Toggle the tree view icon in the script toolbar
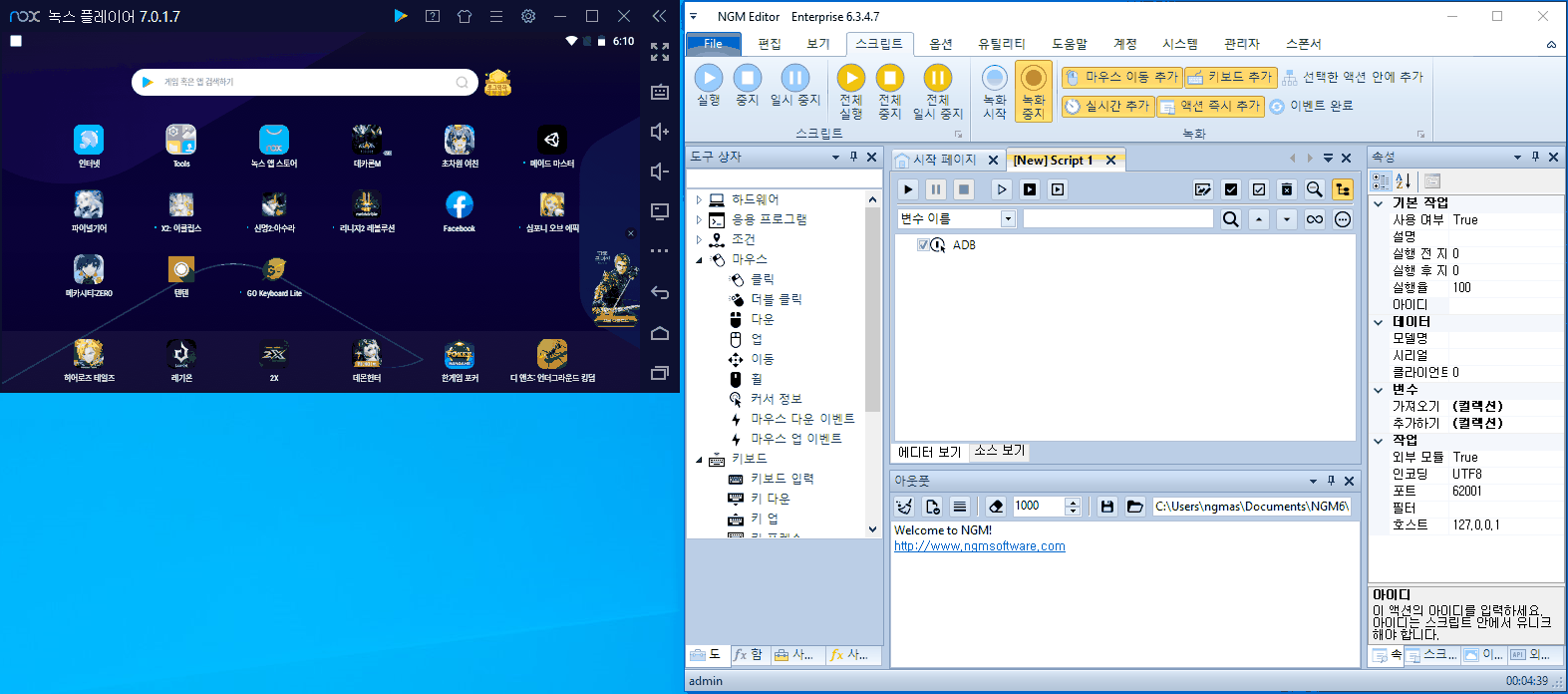The image size is (1568, 694). pos(1343,189)
